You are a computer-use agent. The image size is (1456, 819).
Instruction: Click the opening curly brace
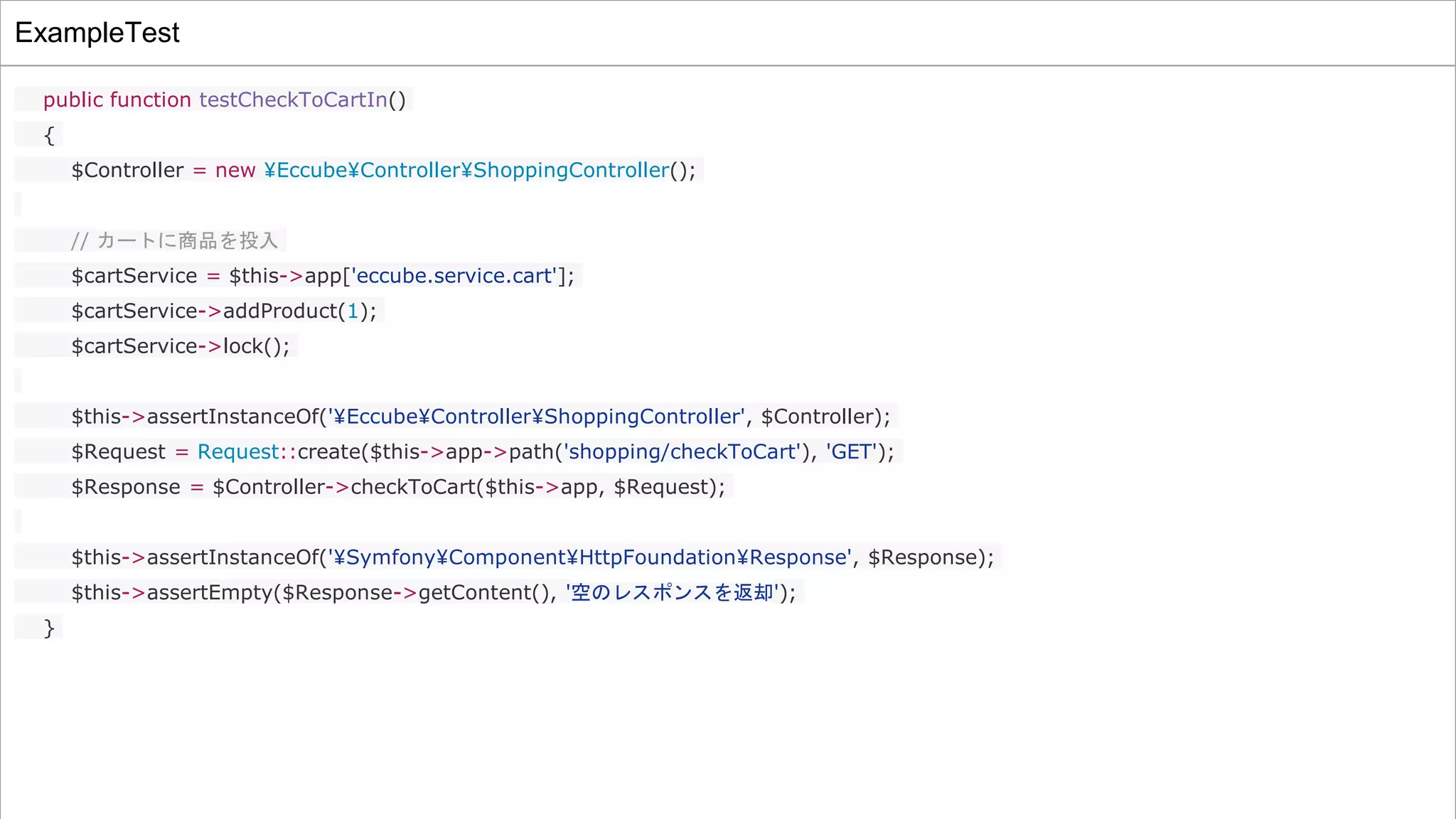(x=49, y=135)
